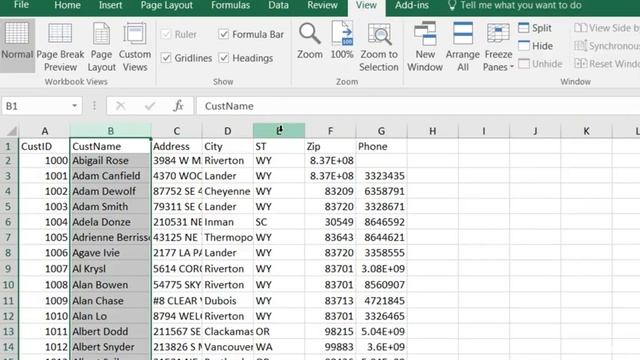Viewport: 640px width, 360px height.
Task: Click Arrange All windows
Action: coord(463,47)
